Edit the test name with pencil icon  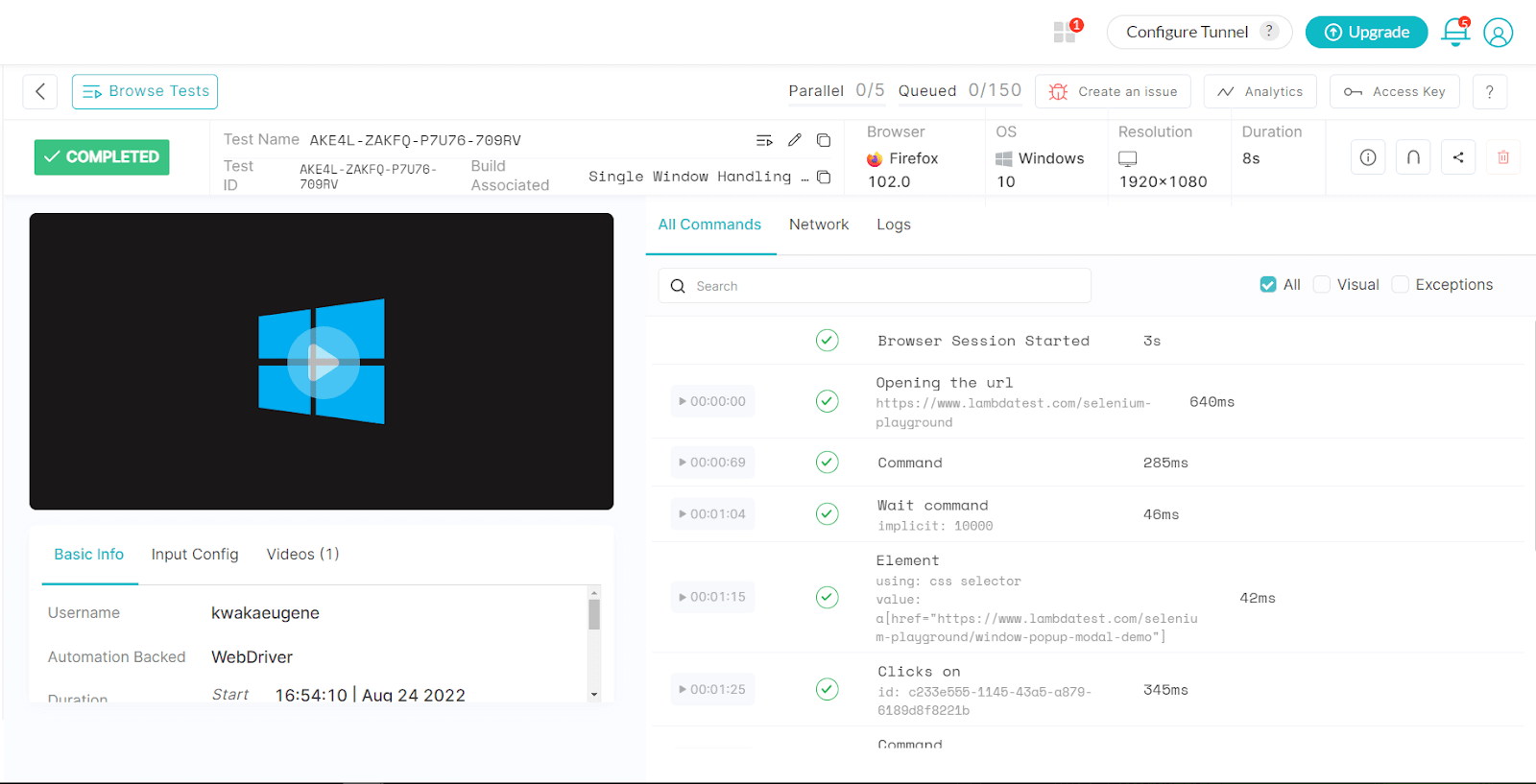[x=794, y=140]
